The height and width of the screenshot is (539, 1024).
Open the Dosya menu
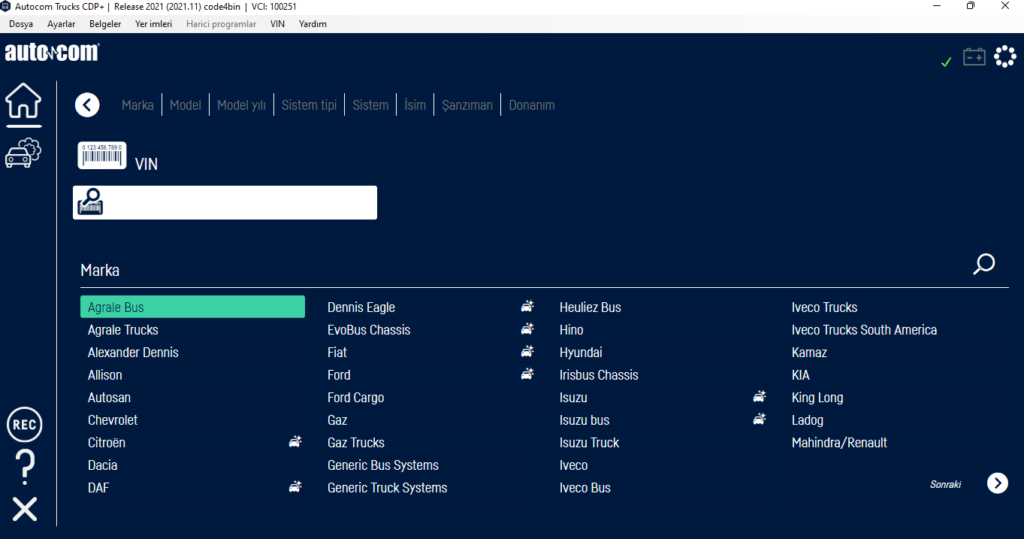[x=21, y=24]
